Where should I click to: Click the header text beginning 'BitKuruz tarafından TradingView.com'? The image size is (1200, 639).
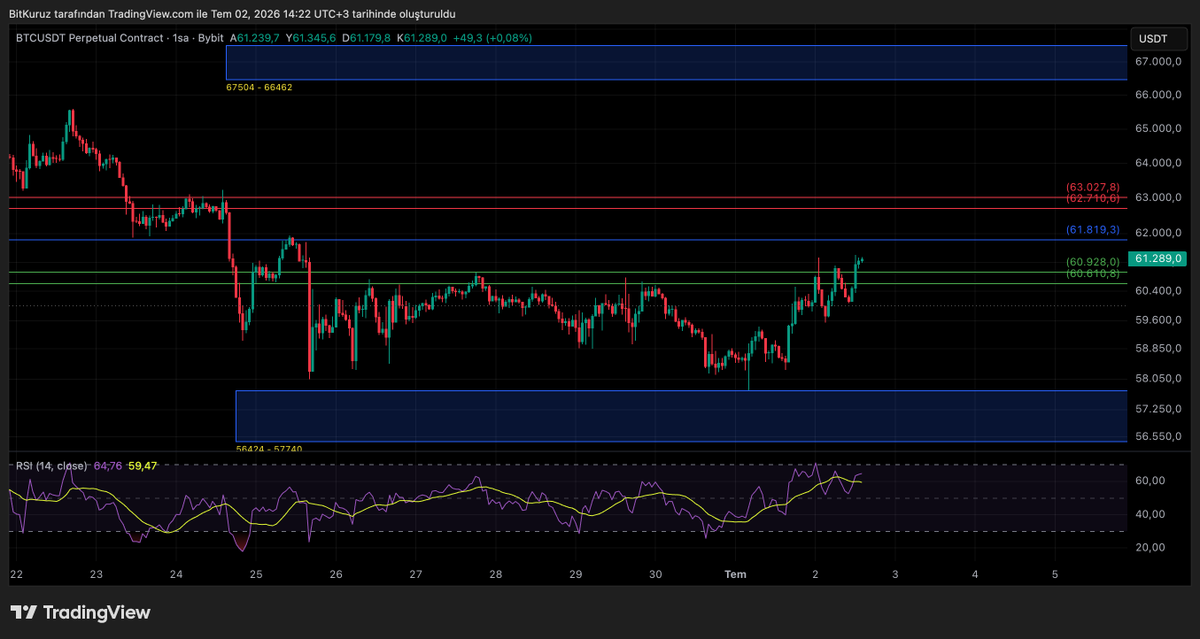point(232,14)
